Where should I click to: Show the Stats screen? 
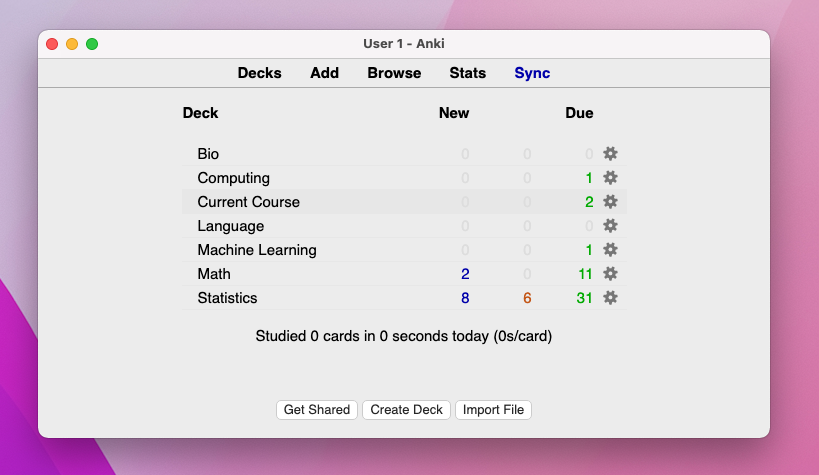tap(467, 73)
